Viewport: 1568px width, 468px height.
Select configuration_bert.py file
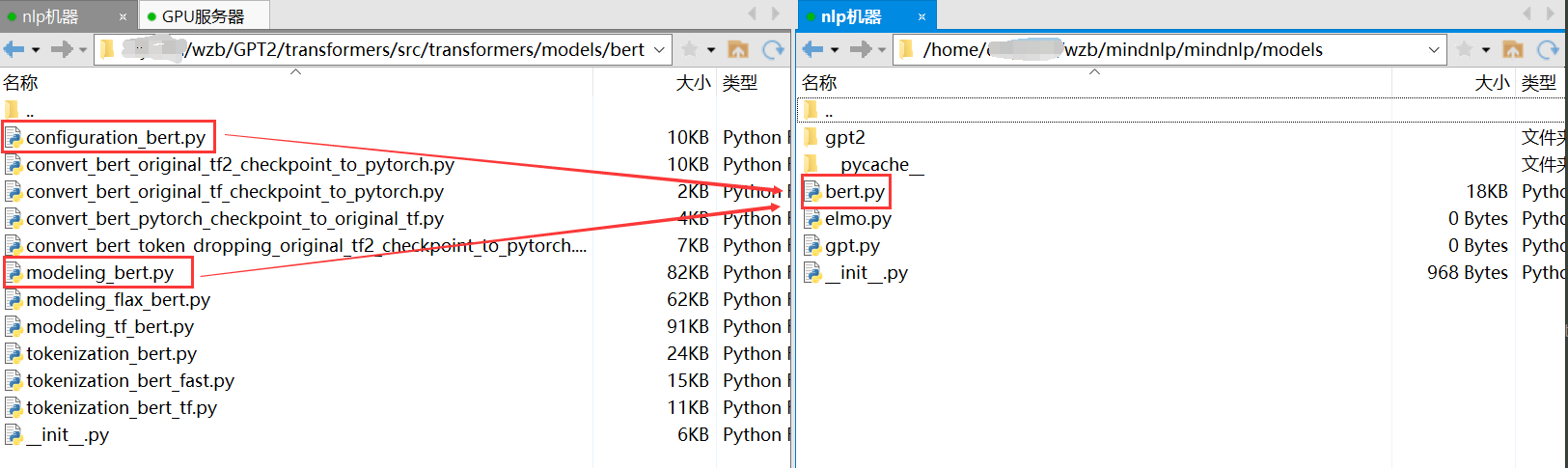coord(115,138)
